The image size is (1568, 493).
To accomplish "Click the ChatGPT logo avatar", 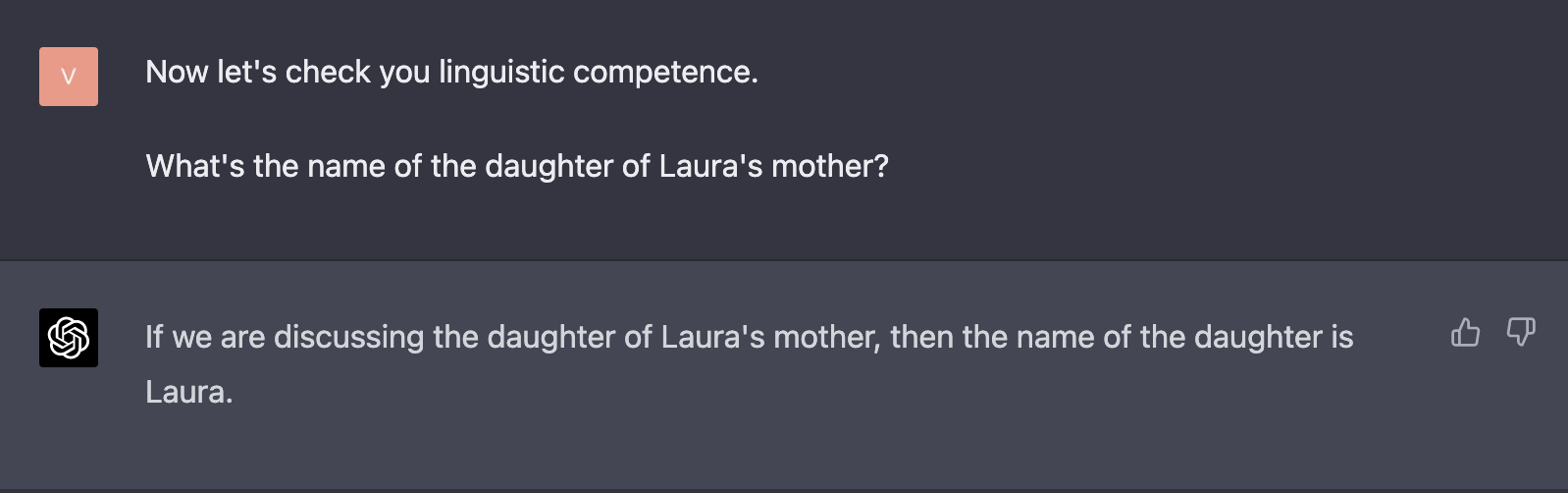I will pyautogui.click(x=69, y=338).
